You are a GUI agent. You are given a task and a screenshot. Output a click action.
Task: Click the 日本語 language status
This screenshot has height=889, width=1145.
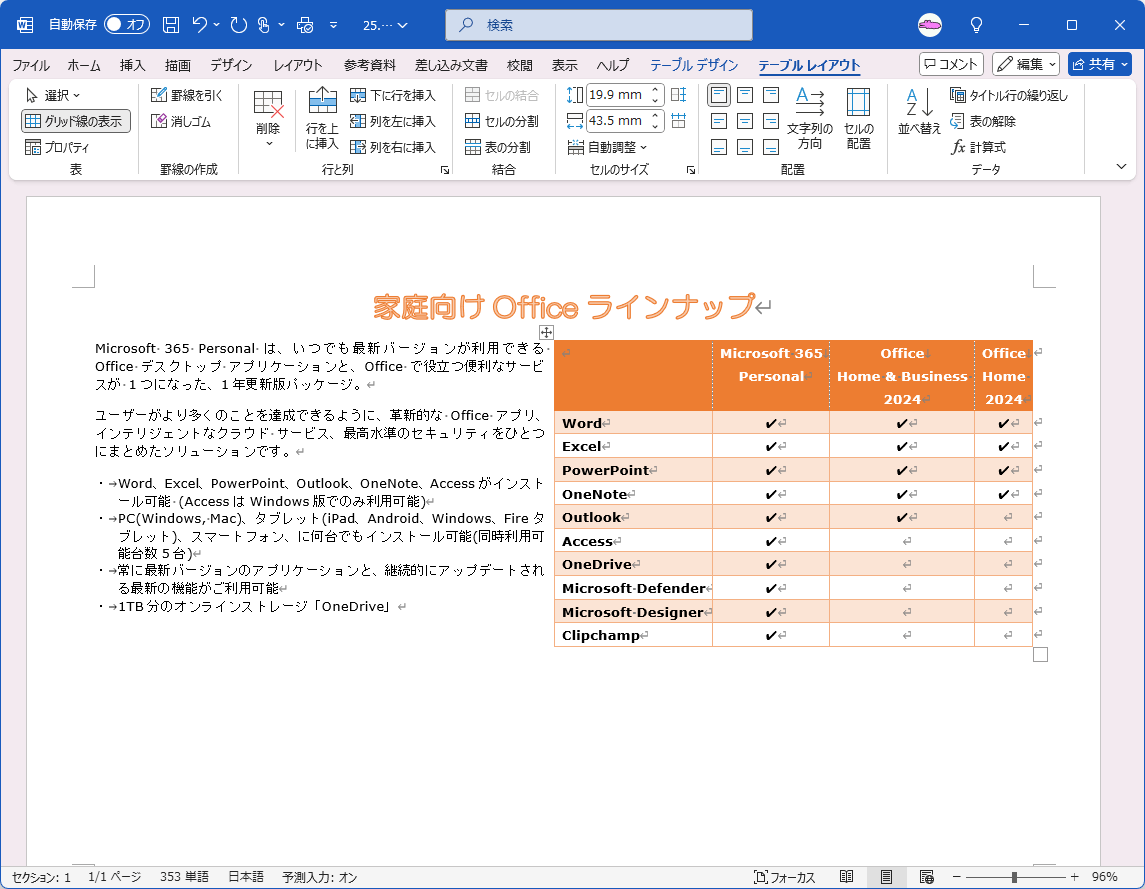246,877
